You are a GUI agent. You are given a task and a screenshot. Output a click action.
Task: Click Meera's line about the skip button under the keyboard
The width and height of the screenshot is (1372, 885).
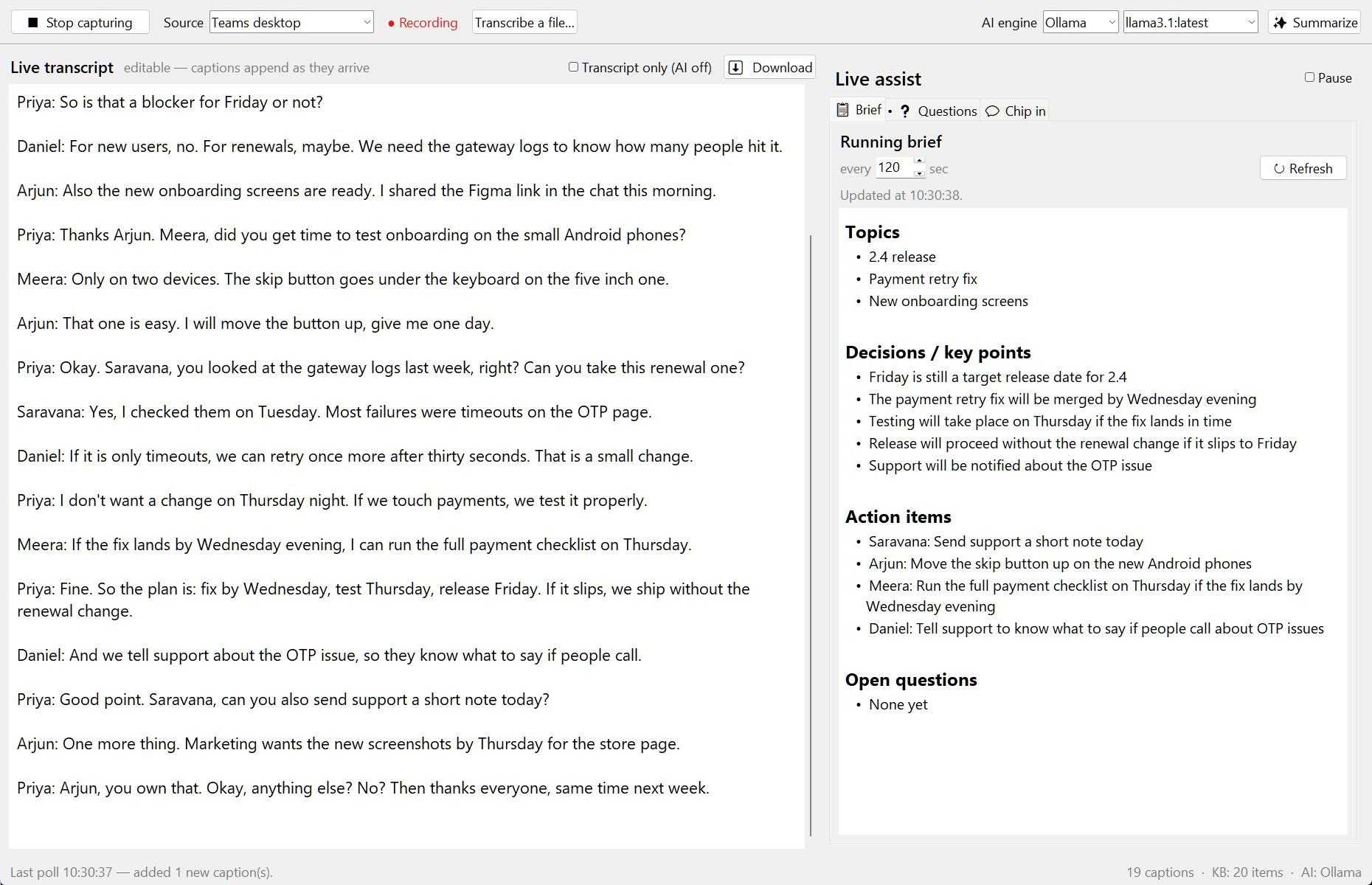(x=343, y=279)
